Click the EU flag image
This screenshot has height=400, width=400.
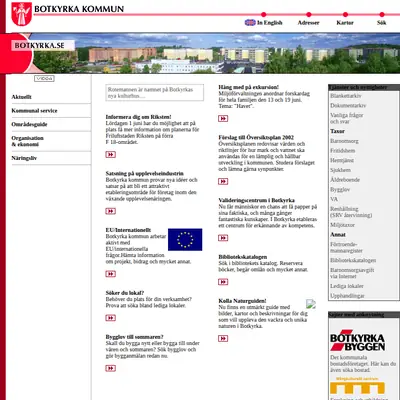[x=185, y=239]
